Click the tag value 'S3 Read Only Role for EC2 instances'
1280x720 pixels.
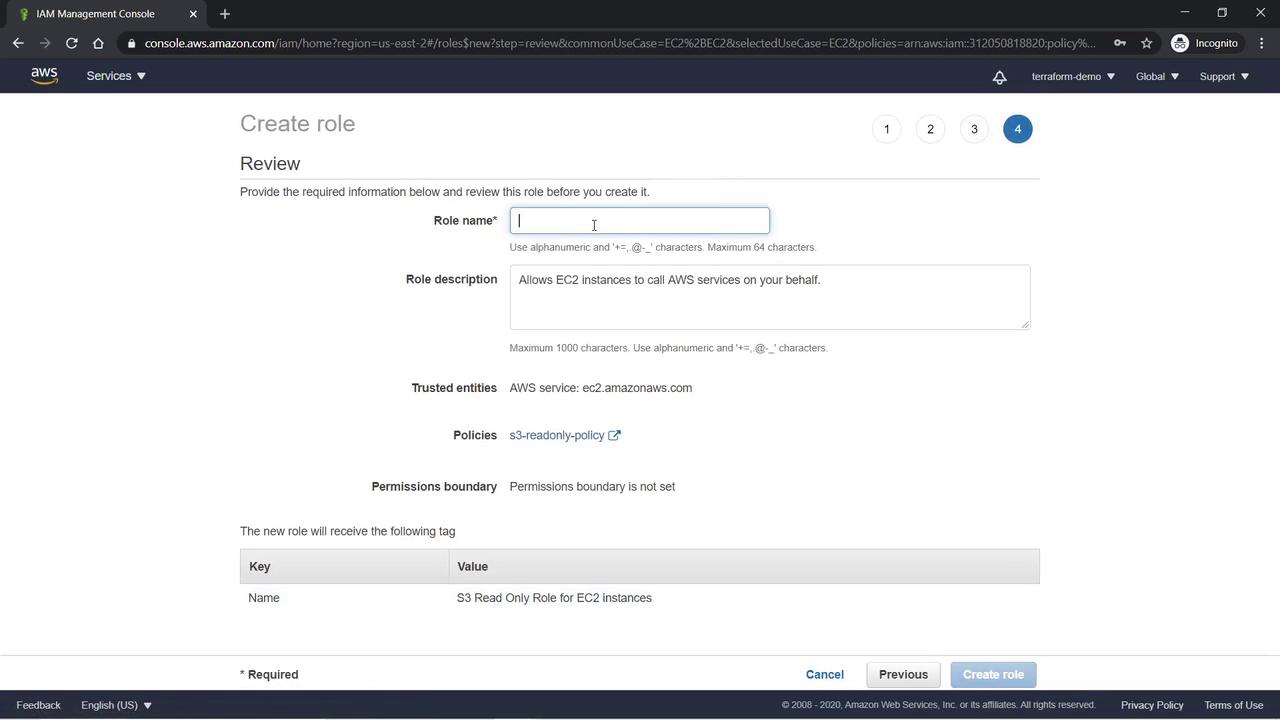pyautogui.click(x=554, y=598)
